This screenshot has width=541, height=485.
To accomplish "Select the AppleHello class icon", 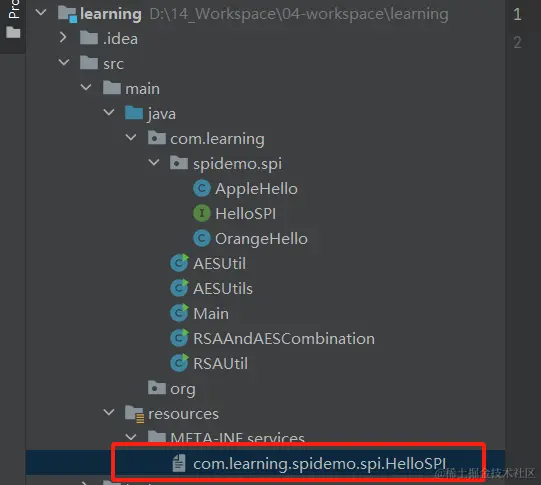I will click(202, 189).
